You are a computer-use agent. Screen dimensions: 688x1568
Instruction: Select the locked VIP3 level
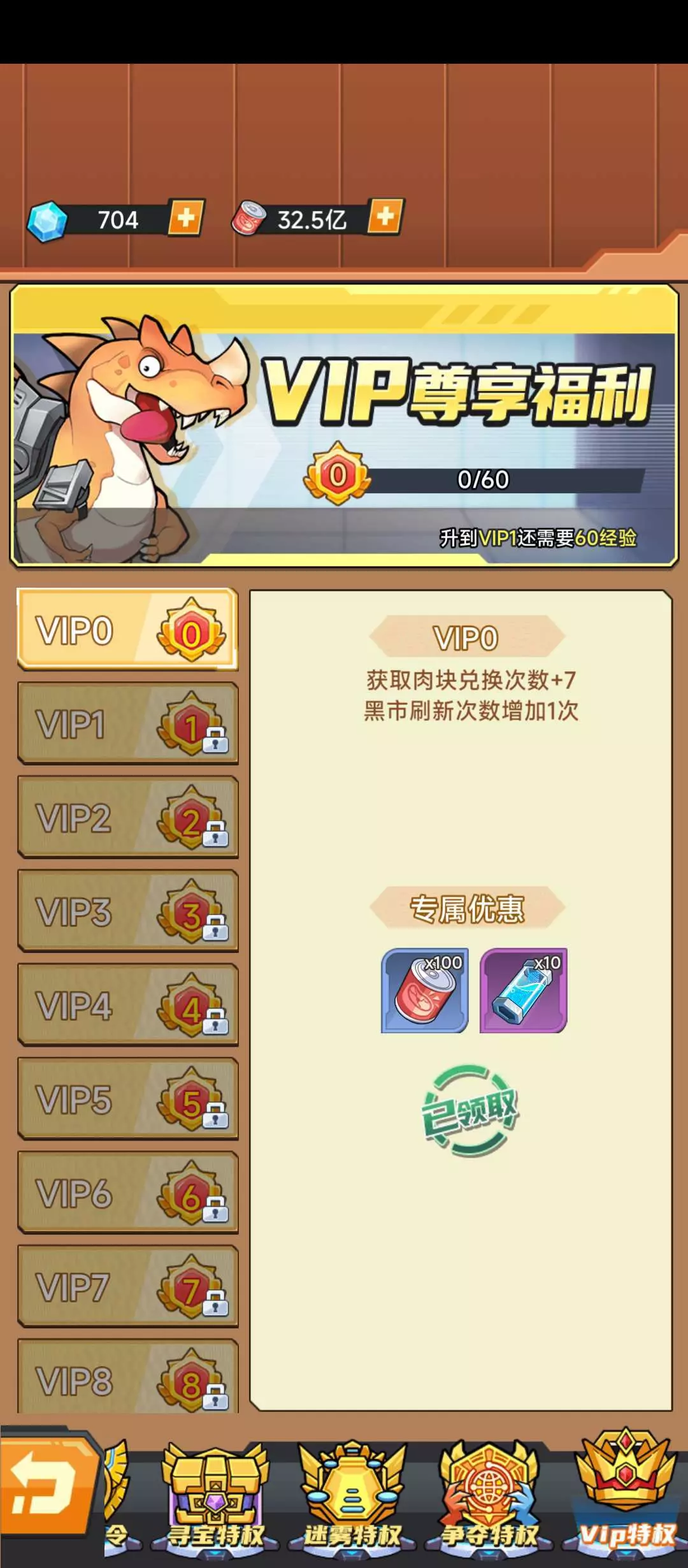click(x=127, y=911)
